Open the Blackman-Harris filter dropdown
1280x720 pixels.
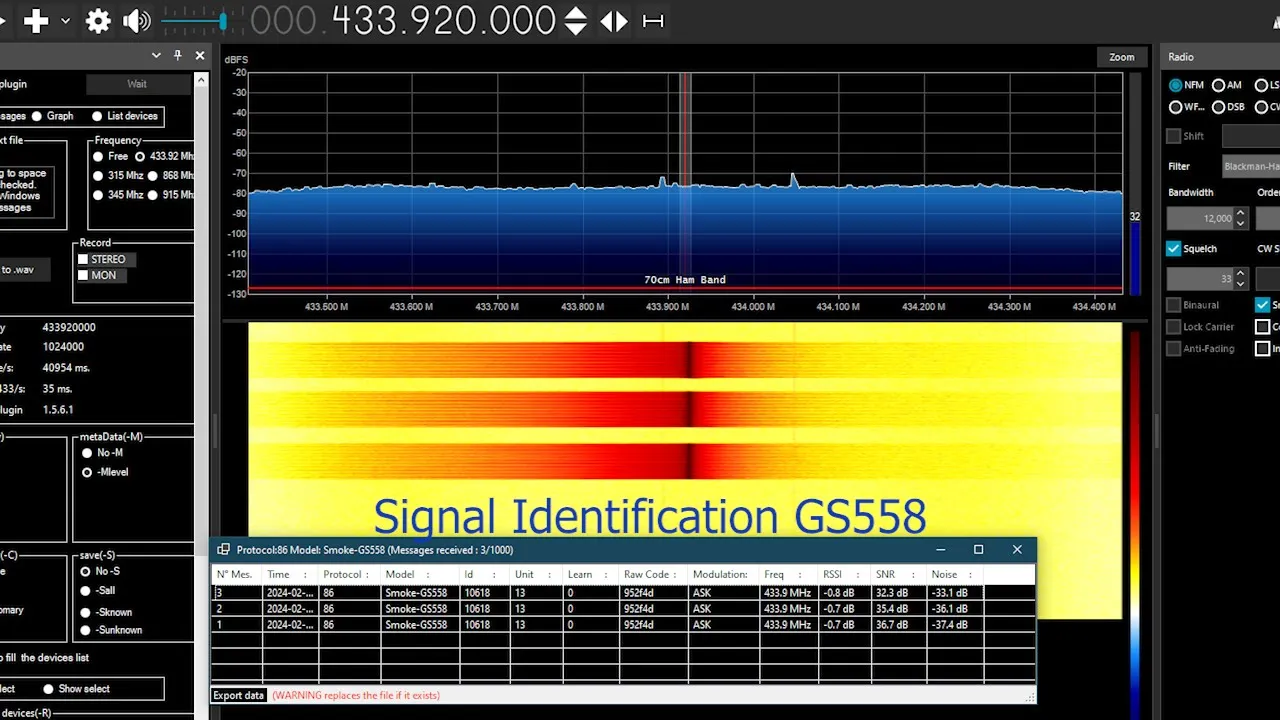pyautogui.click(x=1251, y=167)
